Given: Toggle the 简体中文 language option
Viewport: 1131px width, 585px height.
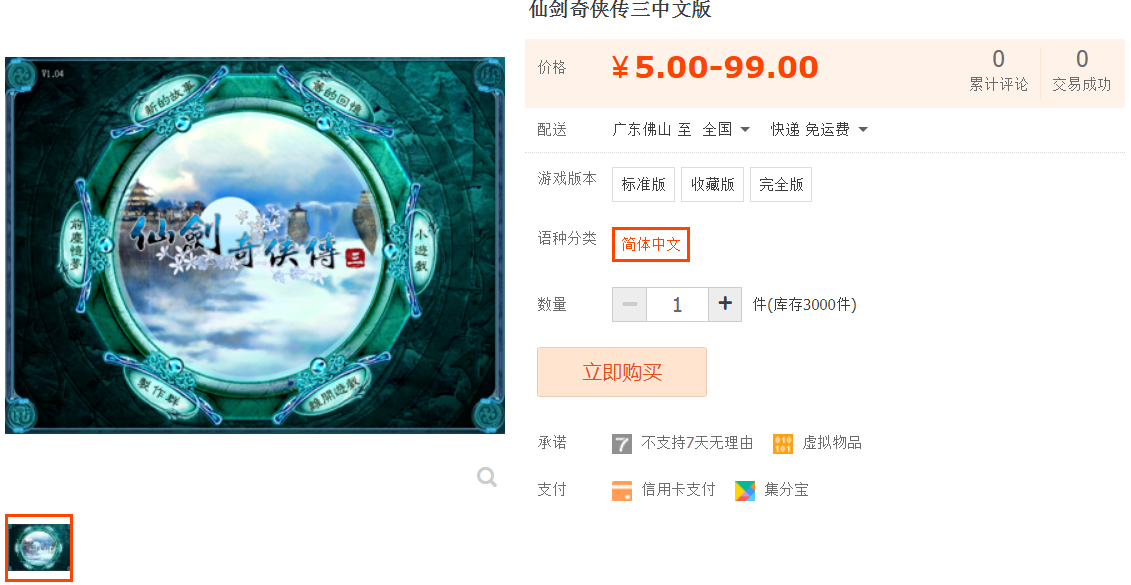Looking at the screenshot, I should tap(651, 245).
